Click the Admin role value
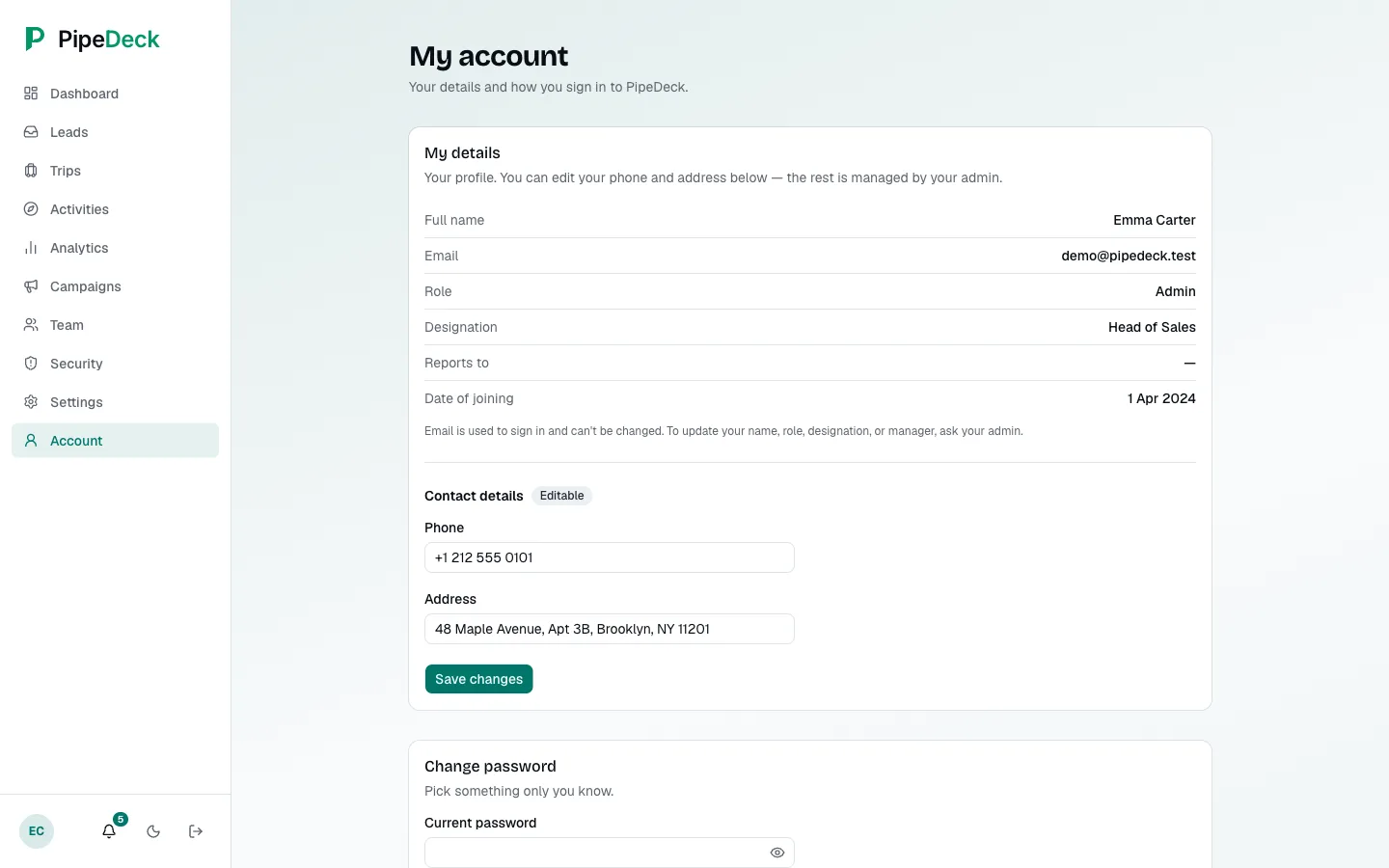The height and width of the screenshot is (868, 1389). coord(1176,291)
